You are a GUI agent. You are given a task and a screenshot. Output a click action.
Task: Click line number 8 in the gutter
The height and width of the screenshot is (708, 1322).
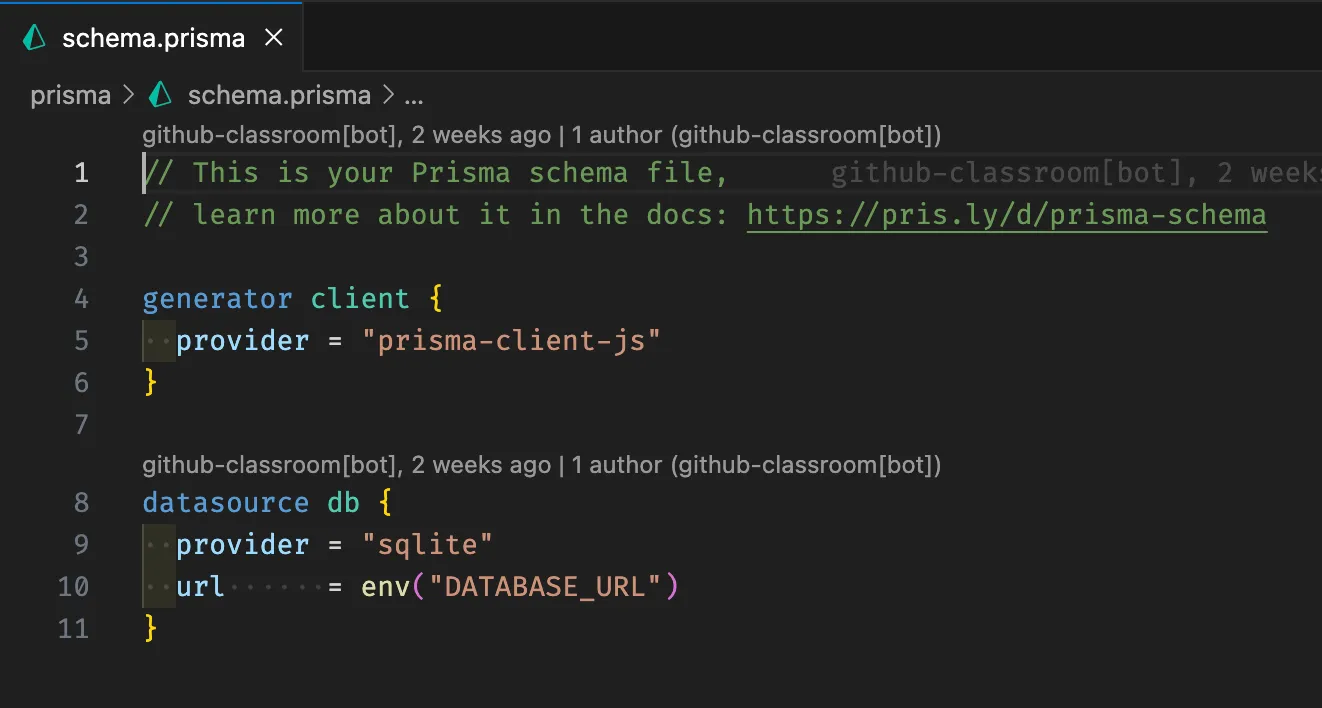(81, 502)
